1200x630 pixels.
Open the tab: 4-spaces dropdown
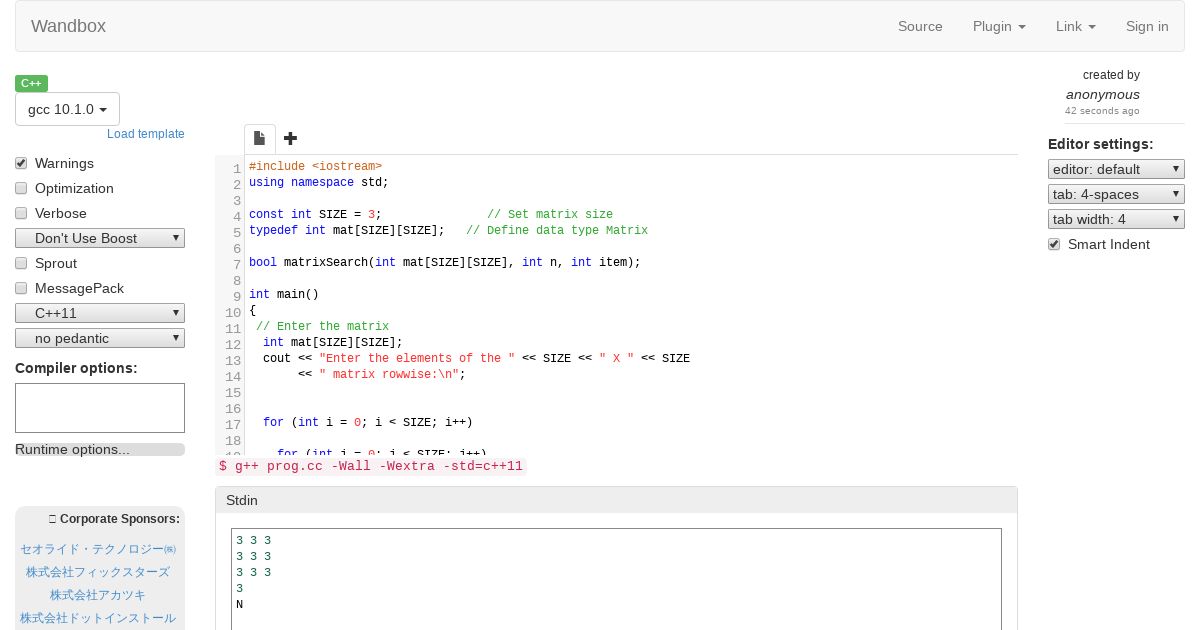pos(1116,194)
